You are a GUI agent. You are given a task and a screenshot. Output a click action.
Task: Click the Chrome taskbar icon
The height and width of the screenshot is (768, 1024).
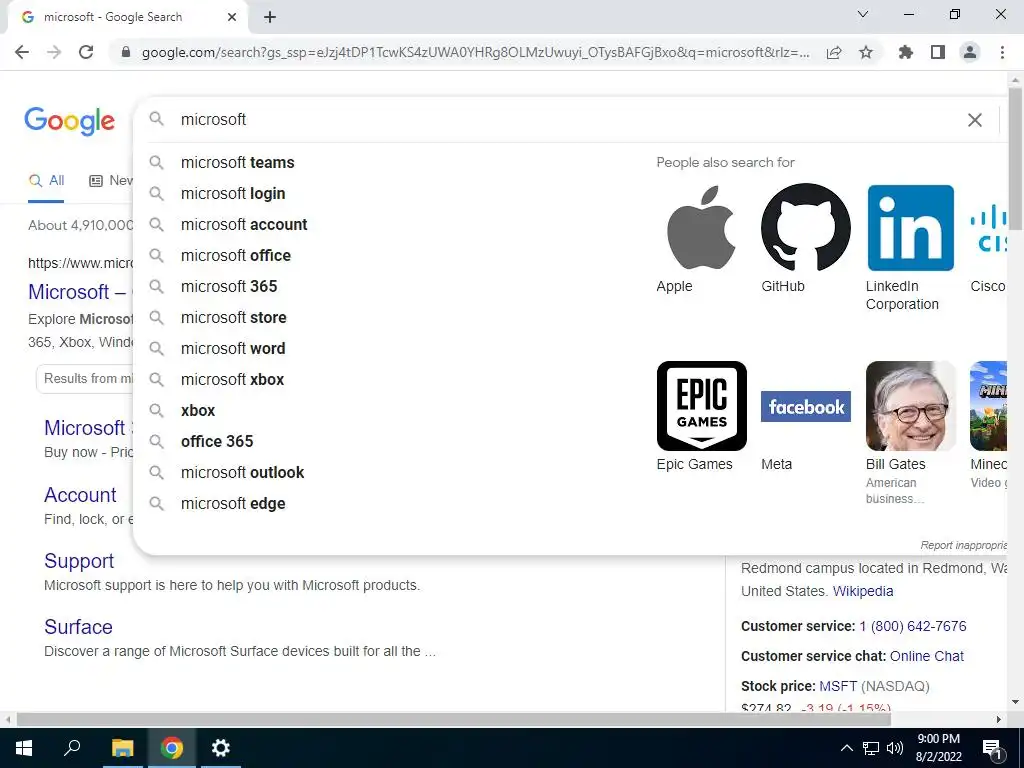(x=172, y=748)
